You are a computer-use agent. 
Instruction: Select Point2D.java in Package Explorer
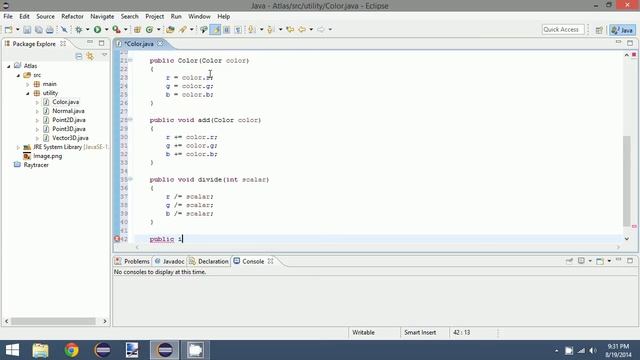[69, 120]
